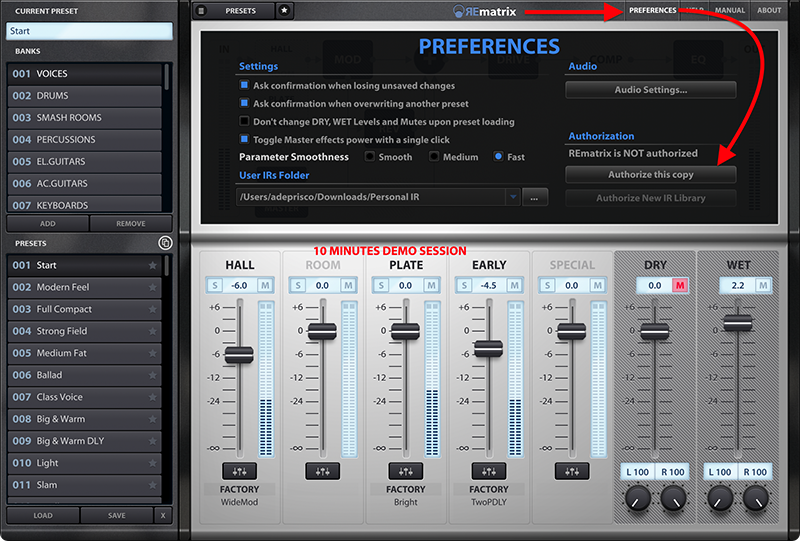Click the WET right pan knob
The width and height of the screenshot is (800, 541).
pos(756,499)
